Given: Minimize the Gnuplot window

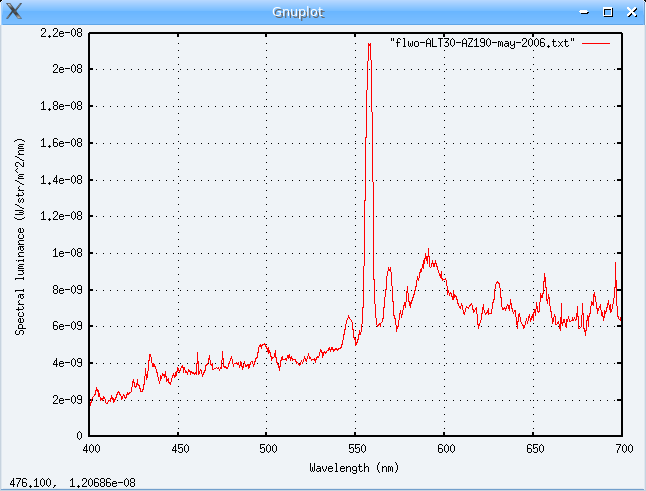Looking at the screenshot, I should coord(586,12).
